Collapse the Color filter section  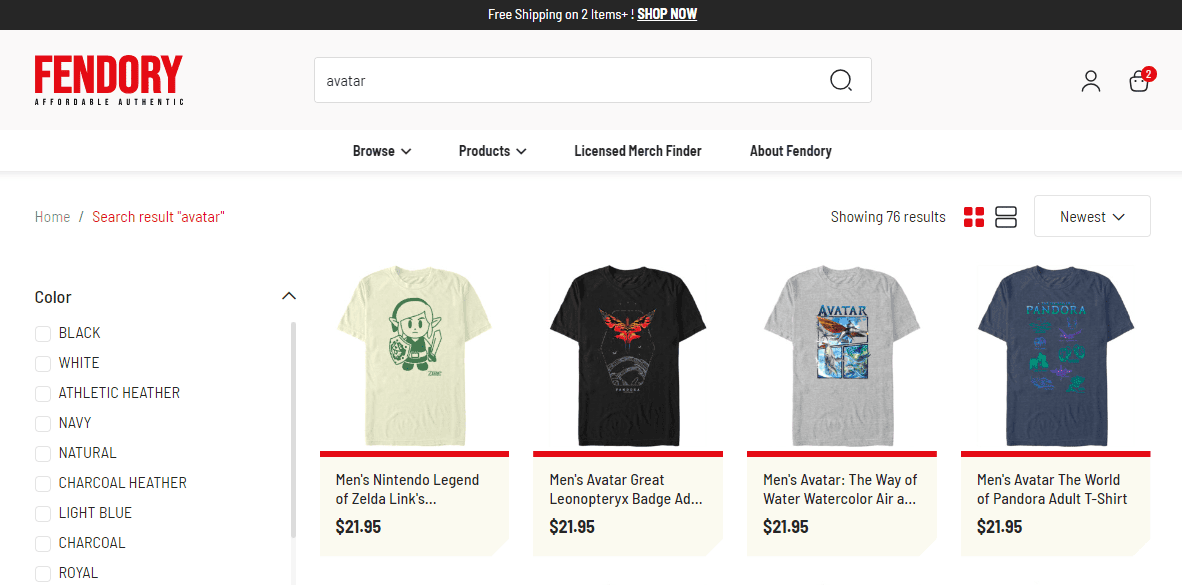289,296
